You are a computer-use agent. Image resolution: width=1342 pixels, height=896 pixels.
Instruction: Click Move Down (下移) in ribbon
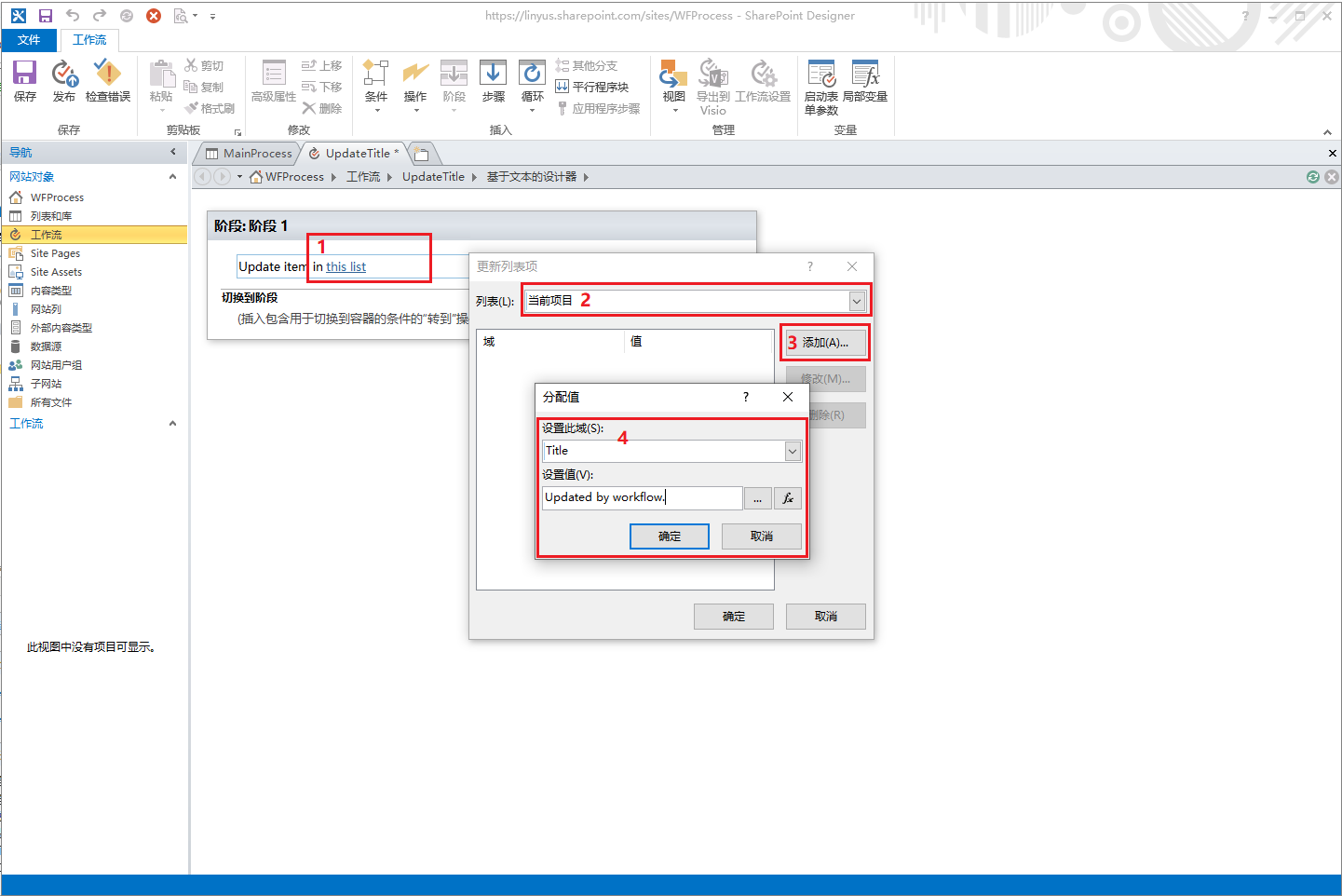321,87
